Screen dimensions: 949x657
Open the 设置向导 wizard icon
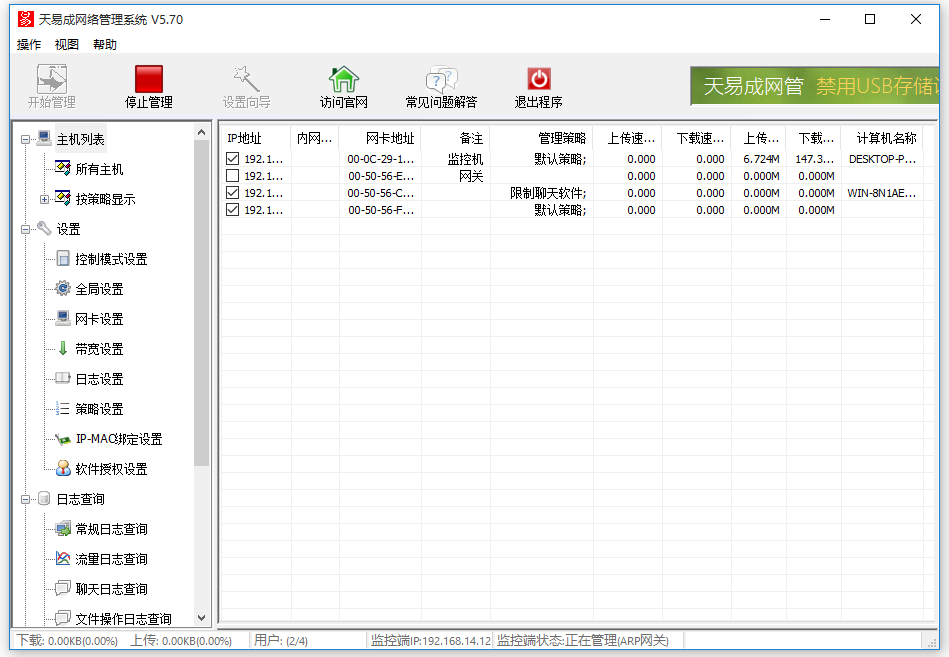click(246, 79)
